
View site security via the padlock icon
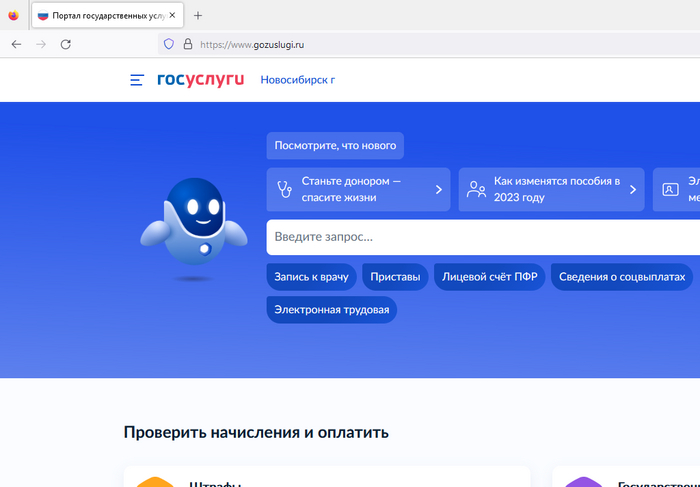(x=188, y=44)
